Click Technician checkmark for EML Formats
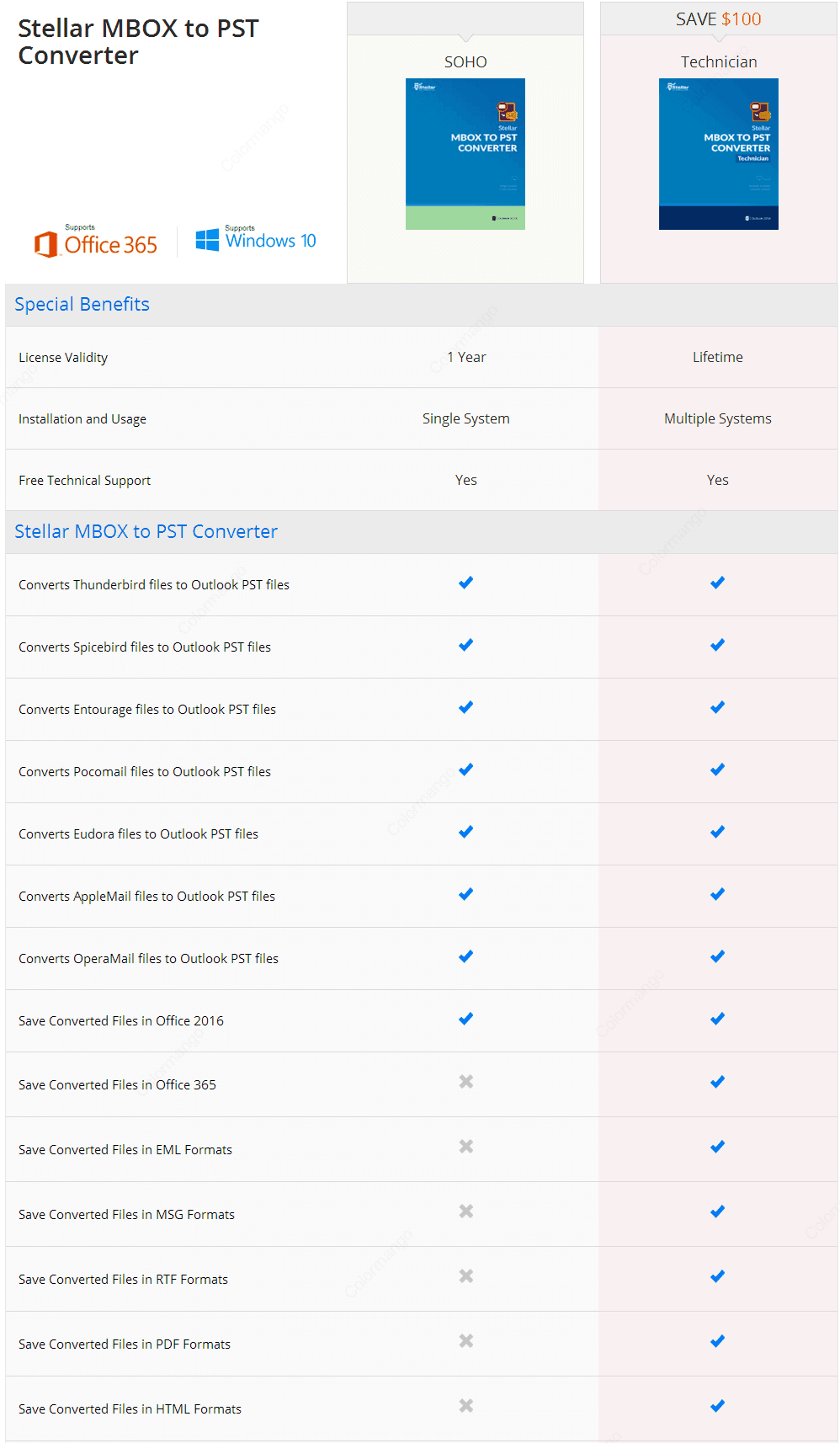 tap(717, 1147)
